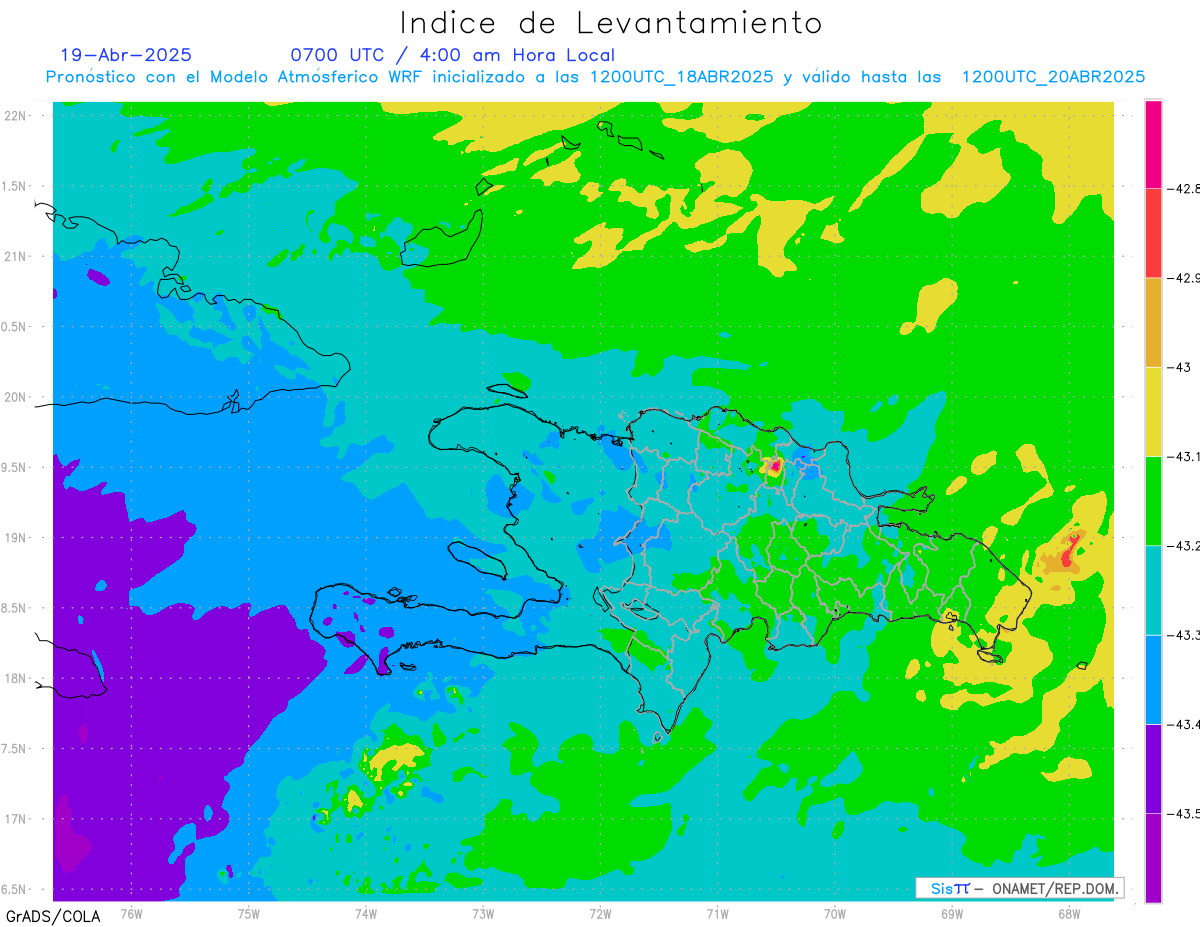Click the "ONAMET/REP.DOM." label box
Screen dimensions: 1200x927
(x=1020, y=888)
